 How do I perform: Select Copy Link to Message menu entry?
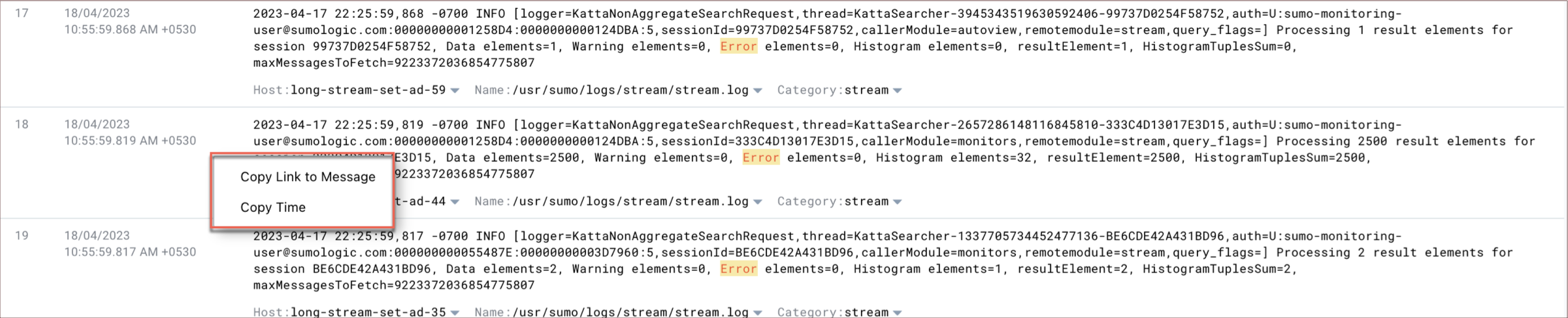tap(308, 177)
